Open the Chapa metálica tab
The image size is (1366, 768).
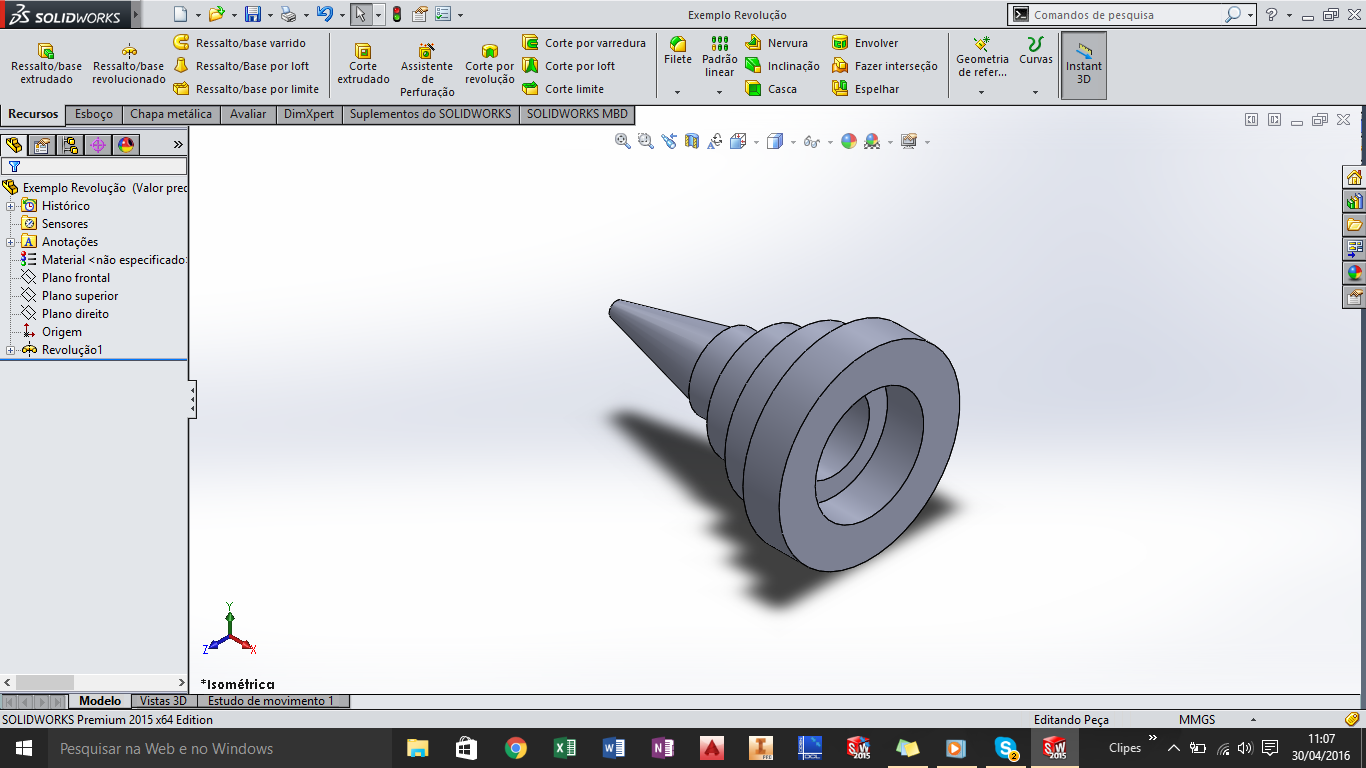(171, 114)
